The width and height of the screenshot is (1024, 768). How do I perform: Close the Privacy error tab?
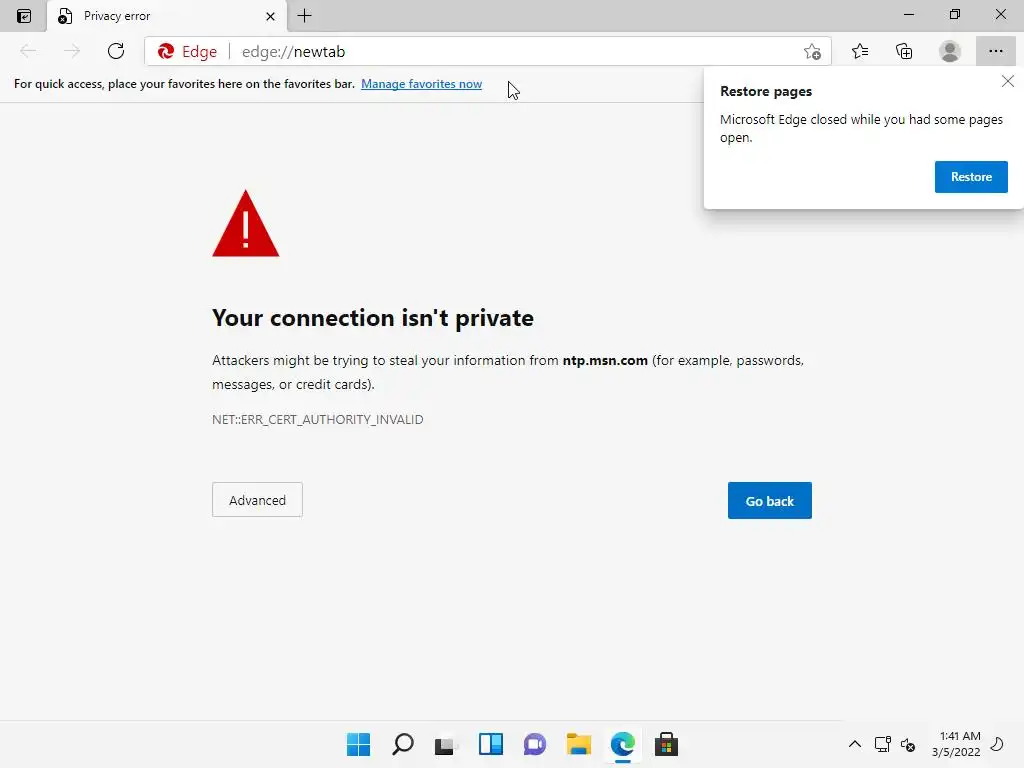tap(270, 16)
